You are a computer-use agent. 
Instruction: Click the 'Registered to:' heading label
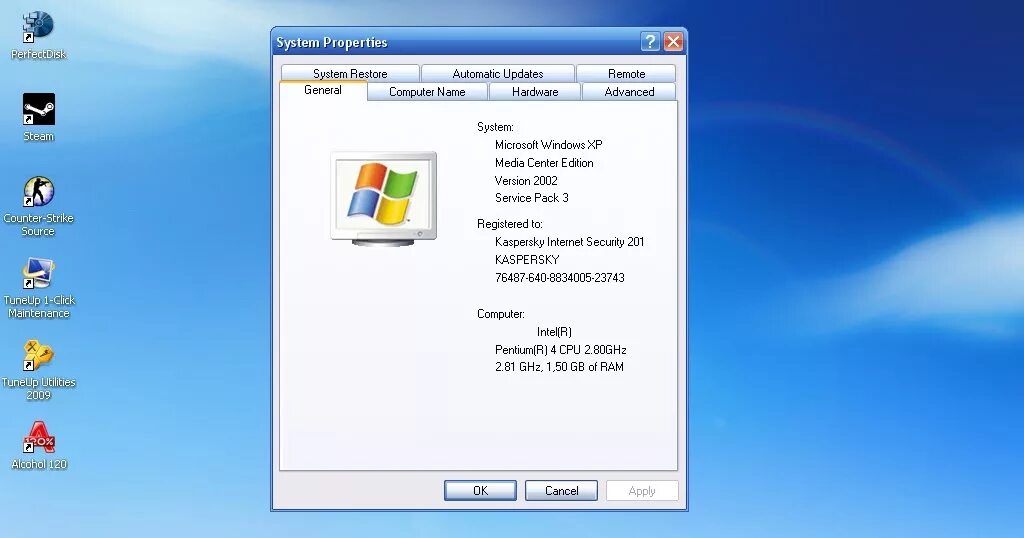[x=509, y=224]
